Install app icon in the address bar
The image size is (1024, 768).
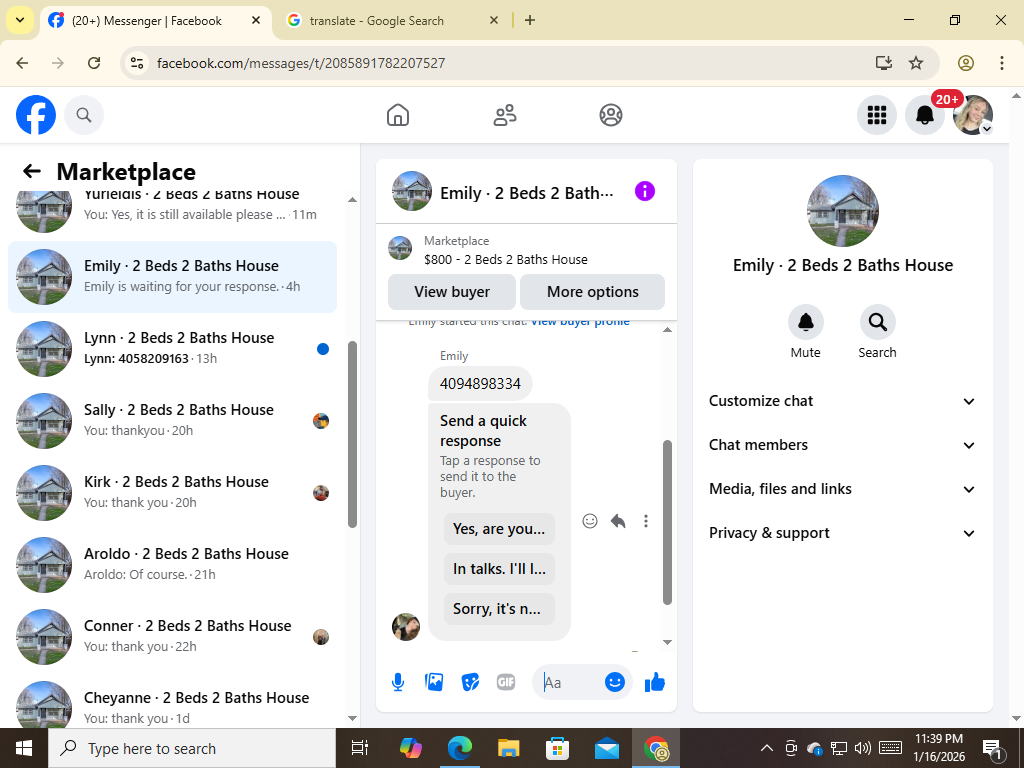tap(884, 63)
